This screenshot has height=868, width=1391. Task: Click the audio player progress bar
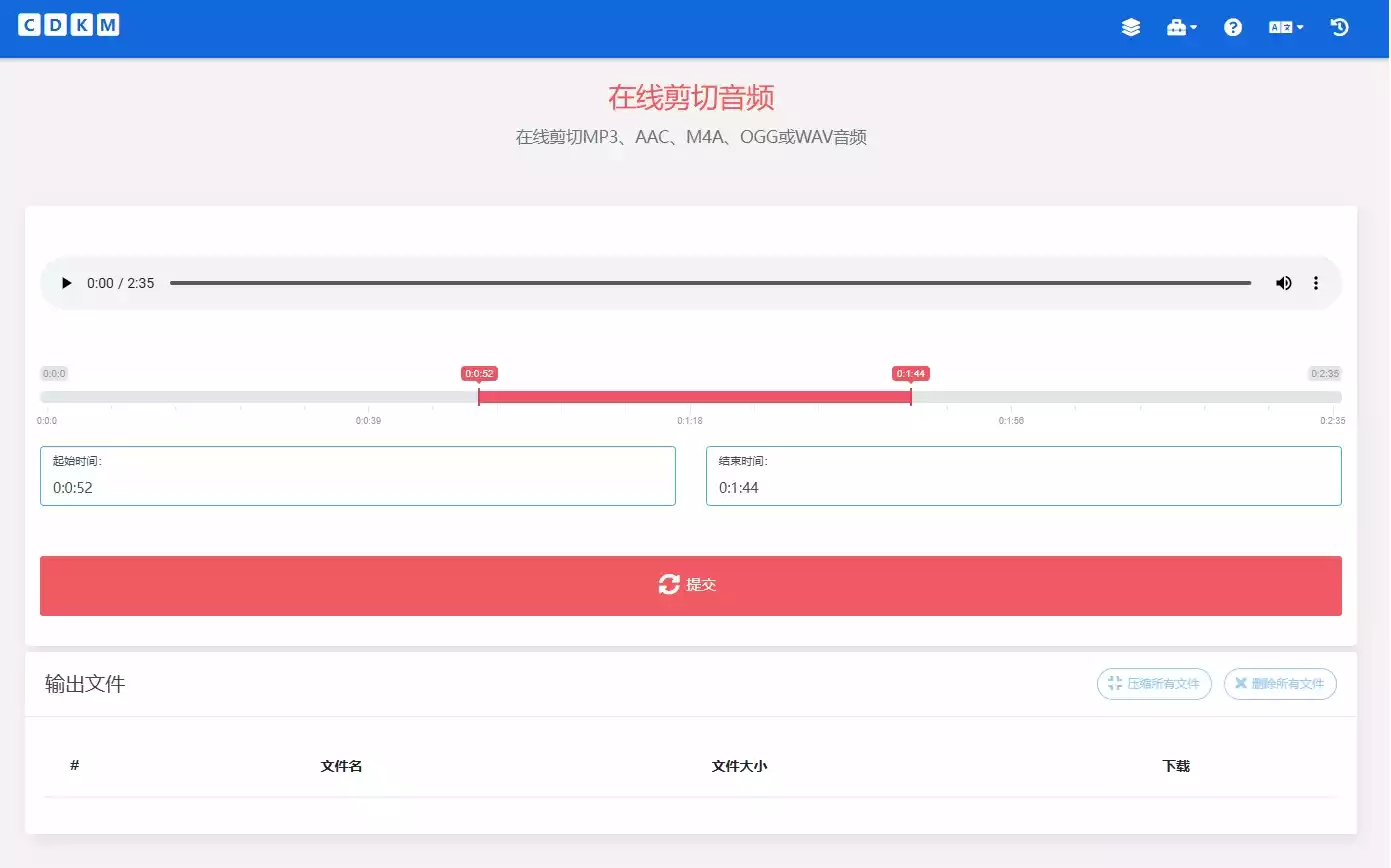(710, 283)
